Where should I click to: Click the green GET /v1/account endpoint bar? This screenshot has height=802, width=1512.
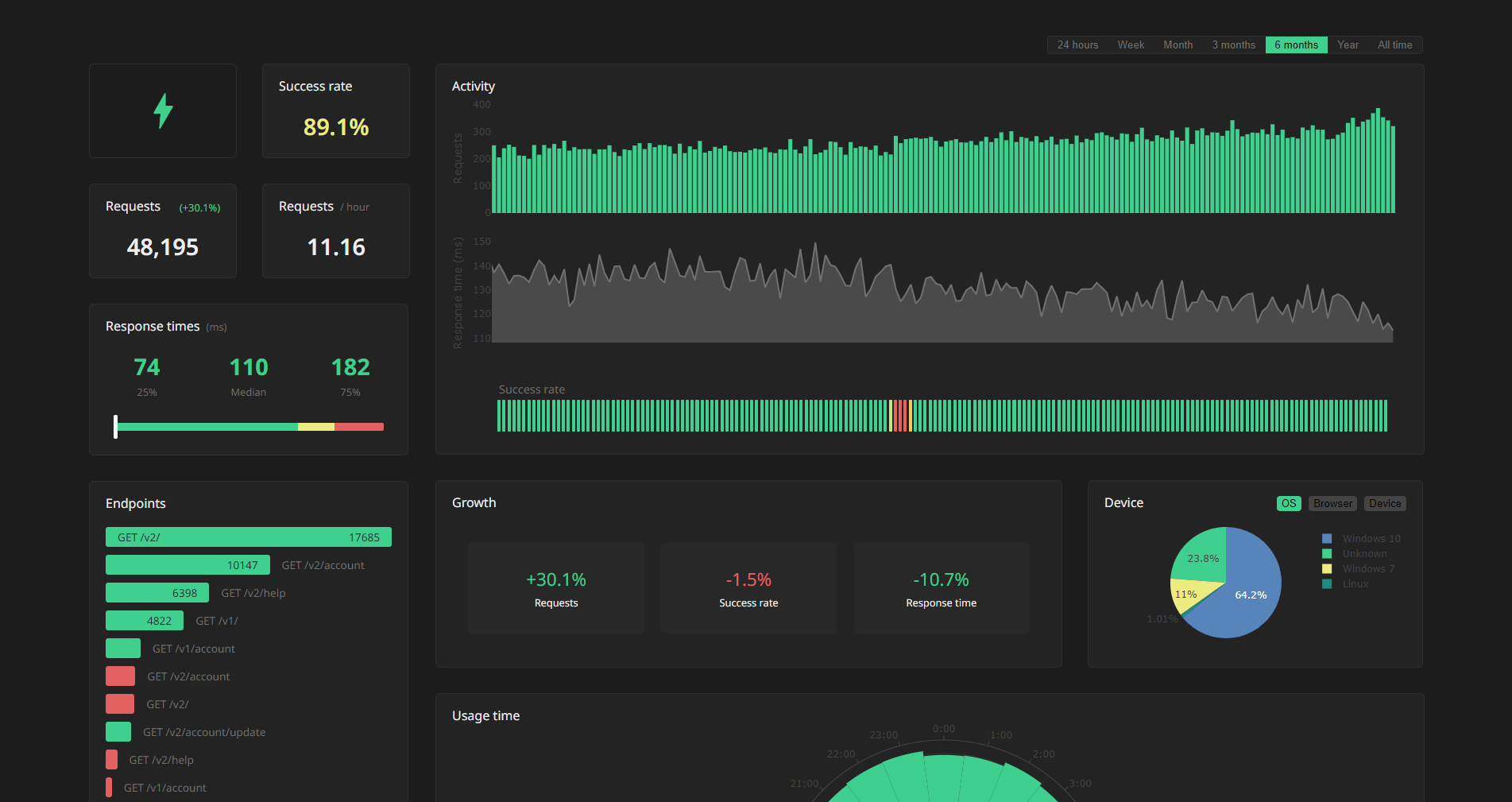(x=123, y=649)
